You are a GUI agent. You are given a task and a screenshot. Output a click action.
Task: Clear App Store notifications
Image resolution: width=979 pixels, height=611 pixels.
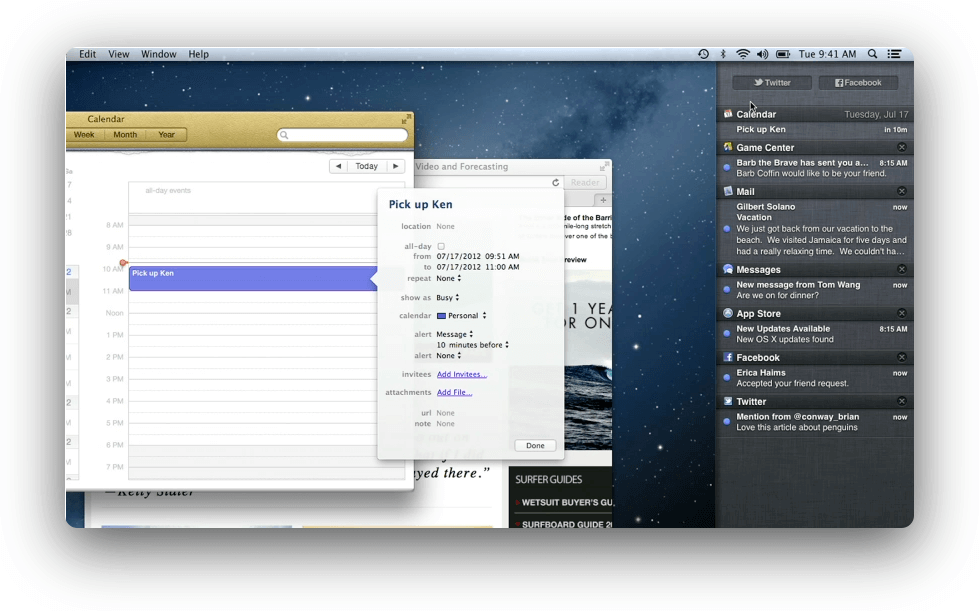[x=902, y=313]
